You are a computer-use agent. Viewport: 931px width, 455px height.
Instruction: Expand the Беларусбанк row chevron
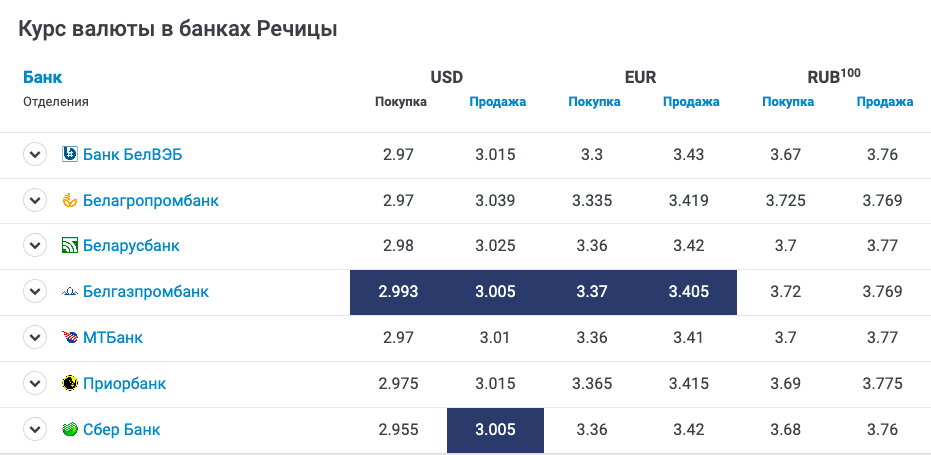(x=35, y=246)
